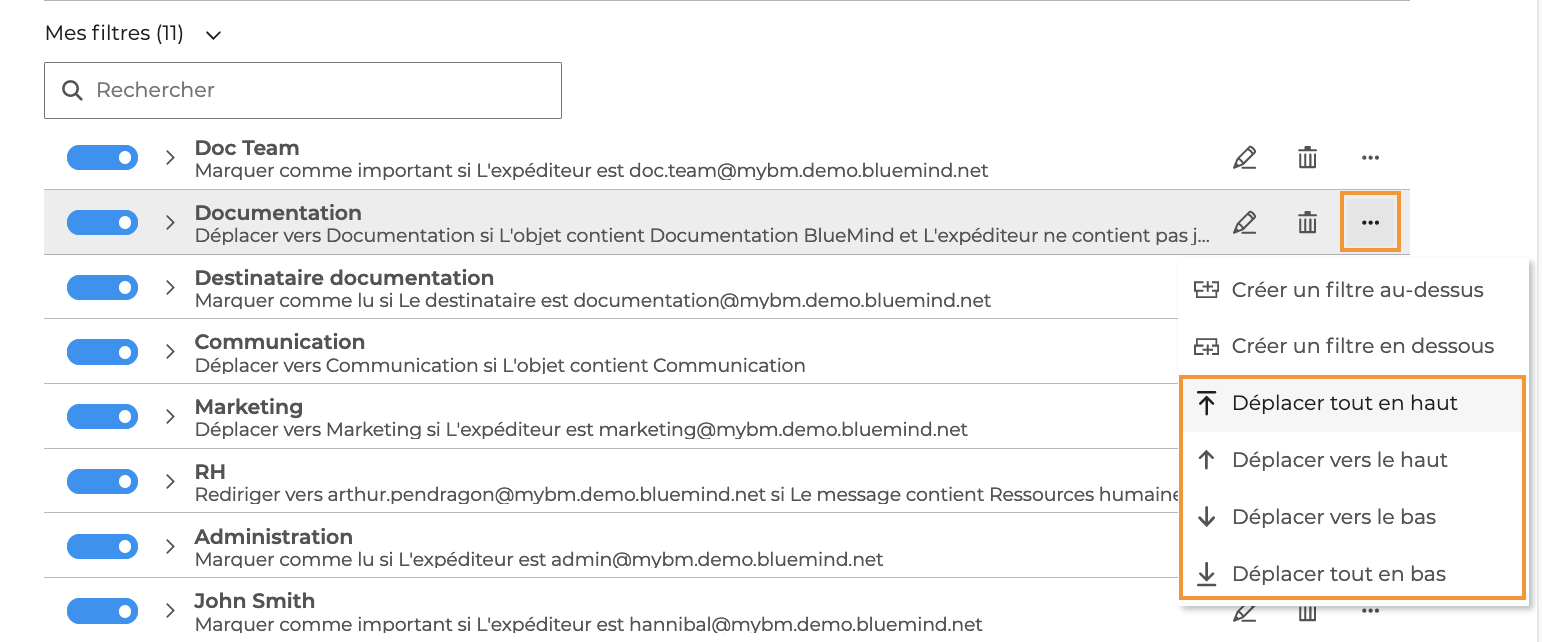This screenshot has width=1542, height=642.
Task: Open more options for Doc Team filter
Action: pos(1370,158)
